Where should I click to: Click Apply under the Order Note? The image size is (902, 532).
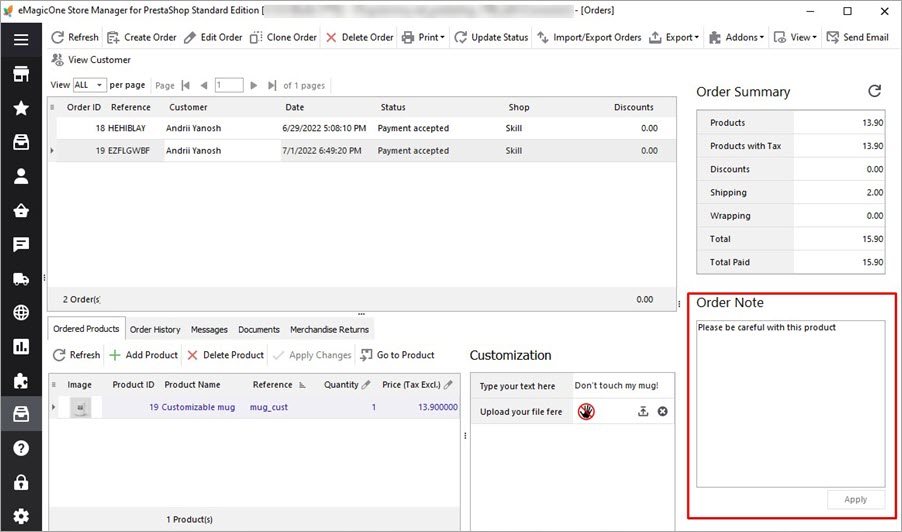(856, 499)
